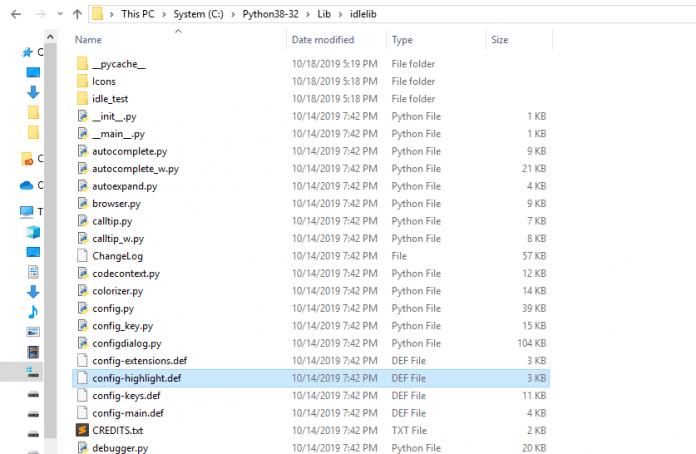This screenshot has height=454, width=696.
Task: Sort by Type column header
Action: pyautogui.click(x=402, y=40)
